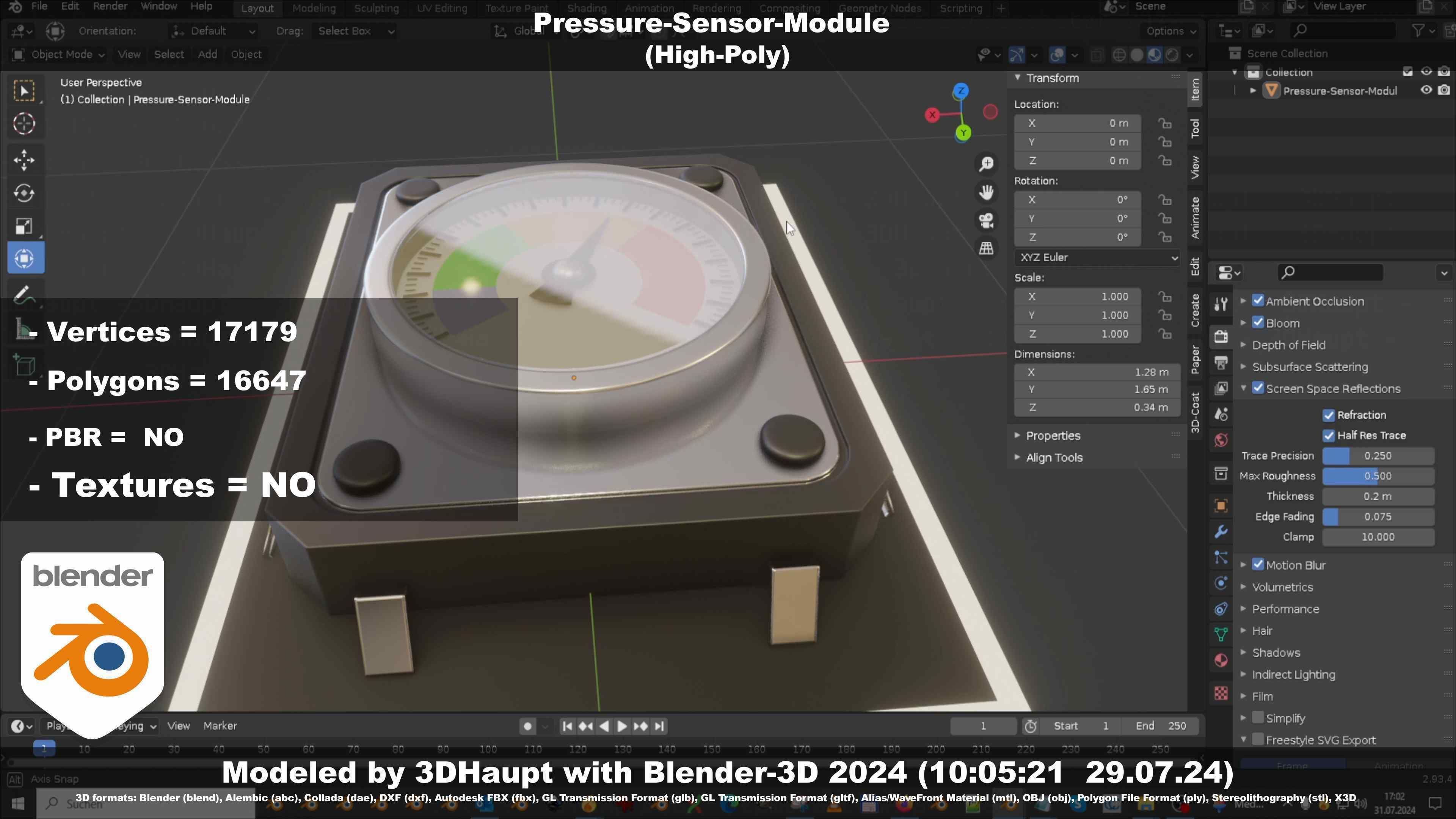Screen dimensions: 1456x819
Task: Open the XYZ Euler rotation mode dropdown
Action: (x=1097, y=258)
